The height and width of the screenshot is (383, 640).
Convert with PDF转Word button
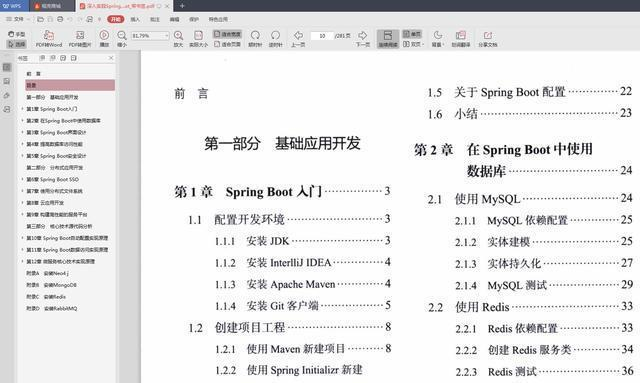49,39
